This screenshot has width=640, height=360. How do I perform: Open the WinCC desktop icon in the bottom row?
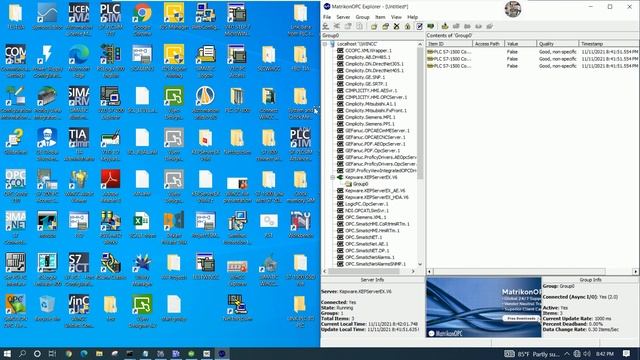(79, 311)
